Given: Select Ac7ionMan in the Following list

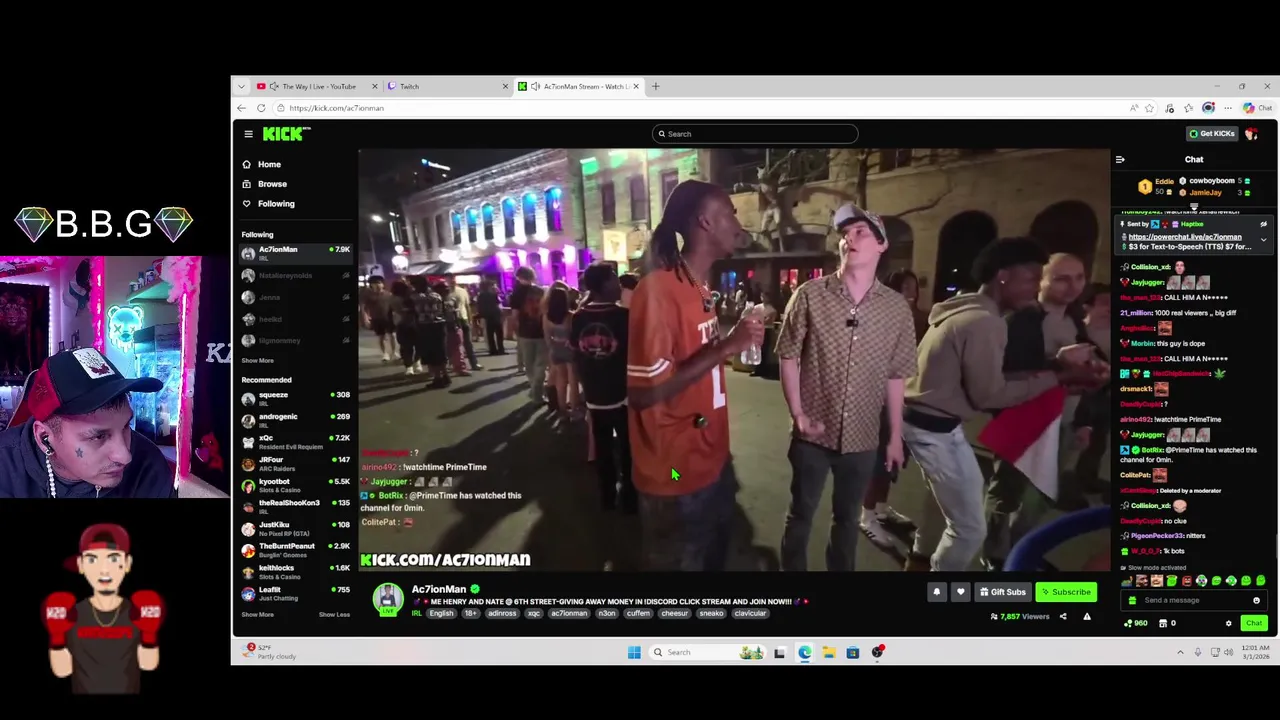Looking at the screenshot, I should pos(296,253).
